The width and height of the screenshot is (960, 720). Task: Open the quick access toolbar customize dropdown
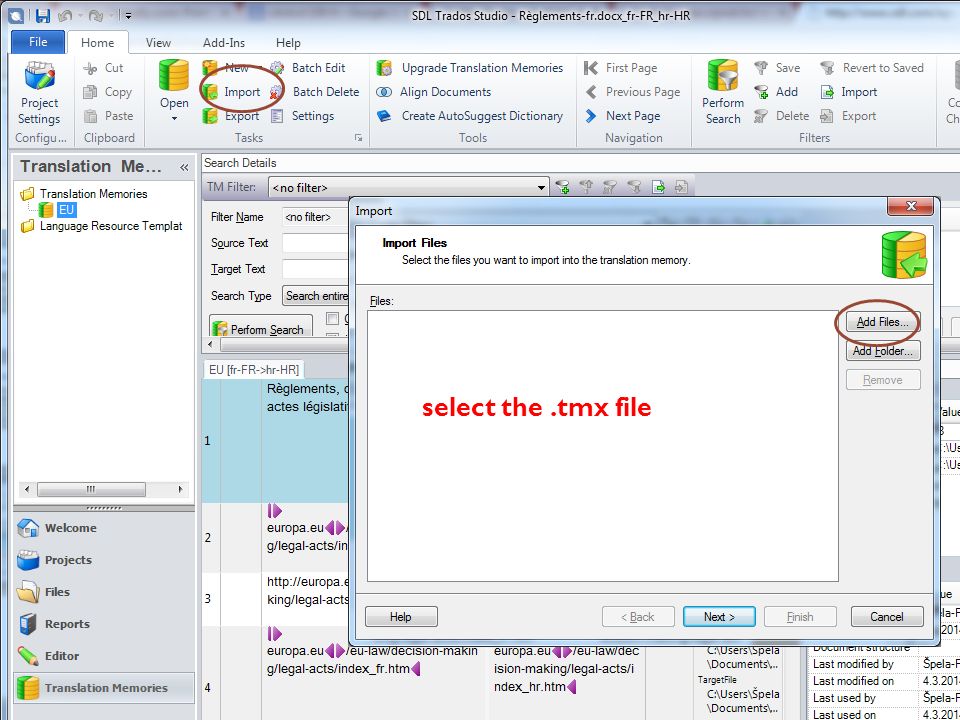tap(127, 16)
